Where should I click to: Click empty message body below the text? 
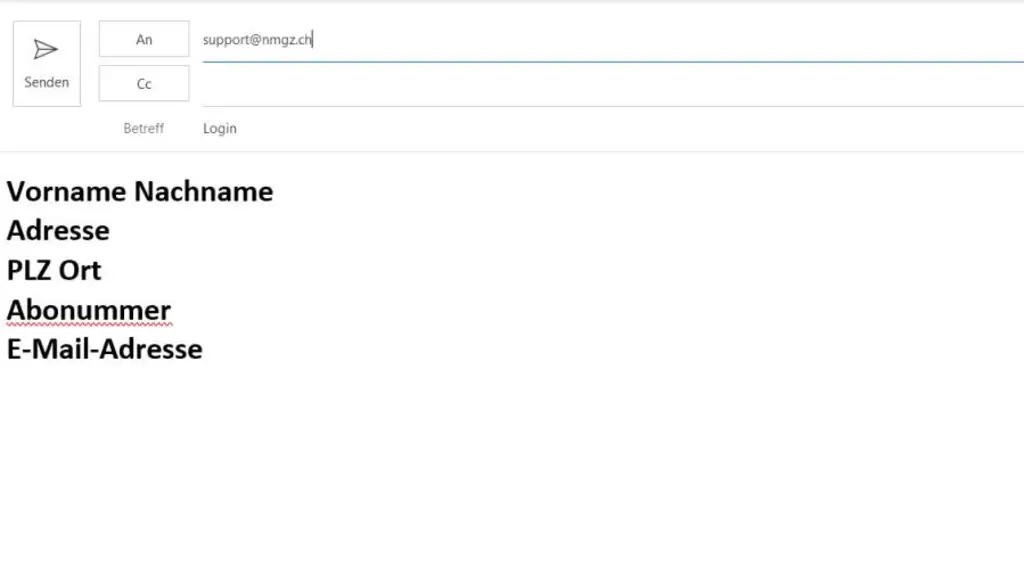(500, 460)
